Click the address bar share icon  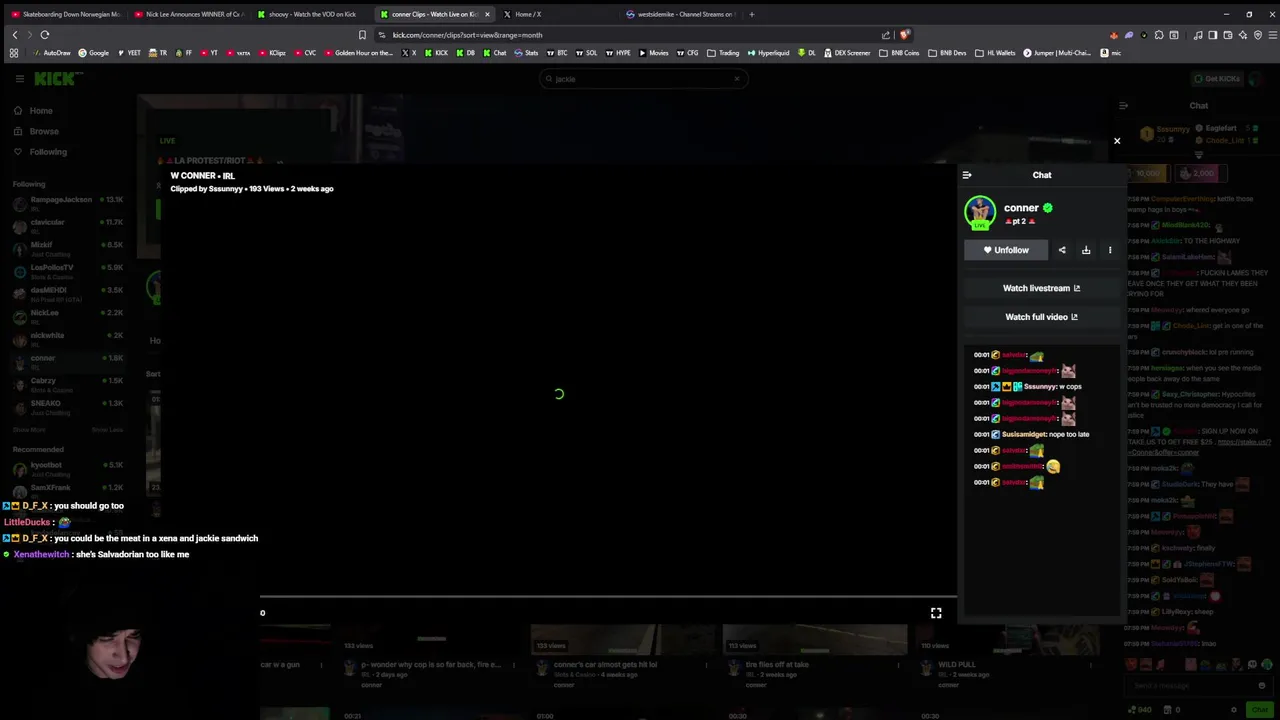tap(886, 35)
